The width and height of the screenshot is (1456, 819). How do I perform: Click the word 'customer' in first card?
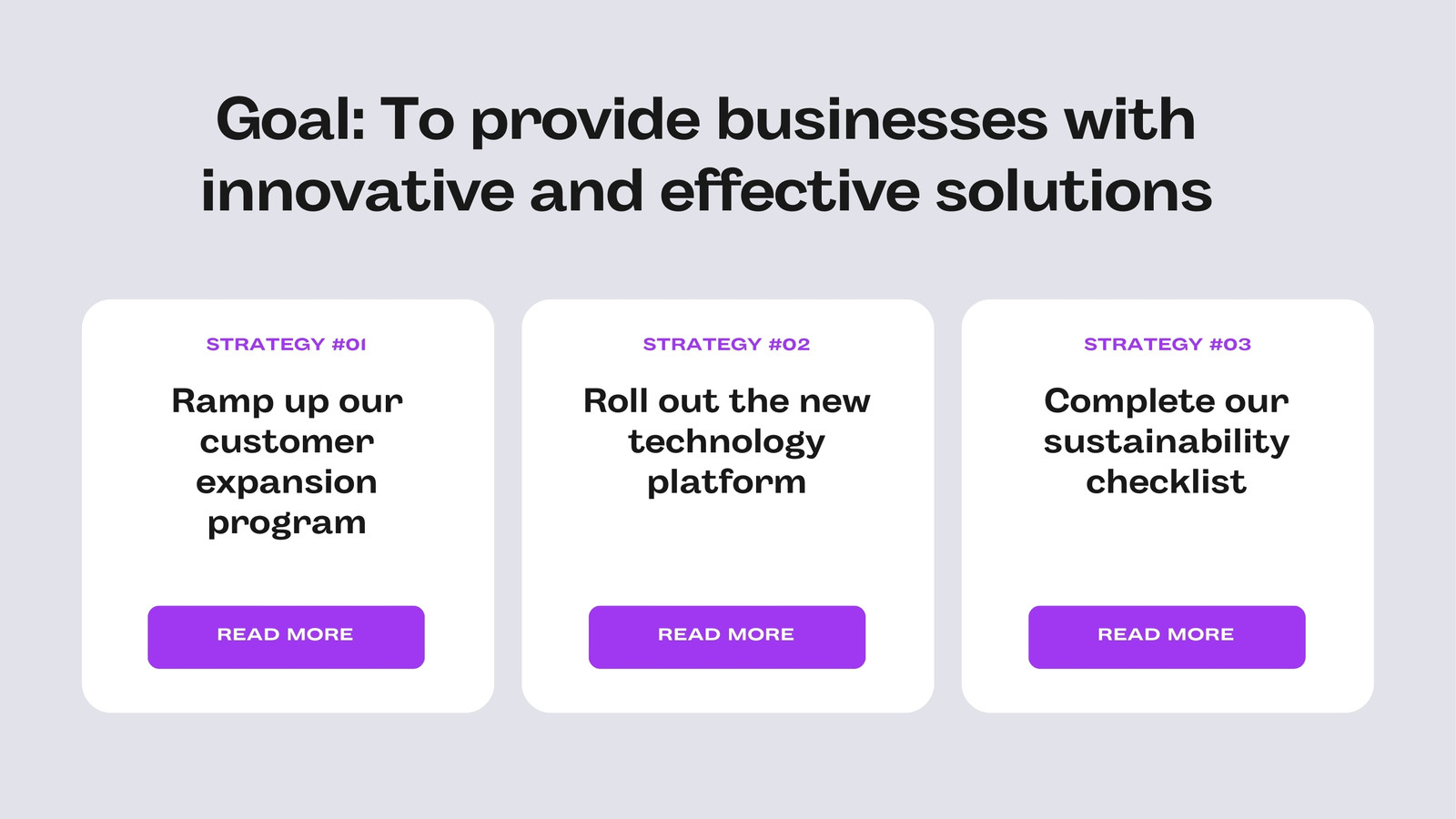tap(287, 442)
